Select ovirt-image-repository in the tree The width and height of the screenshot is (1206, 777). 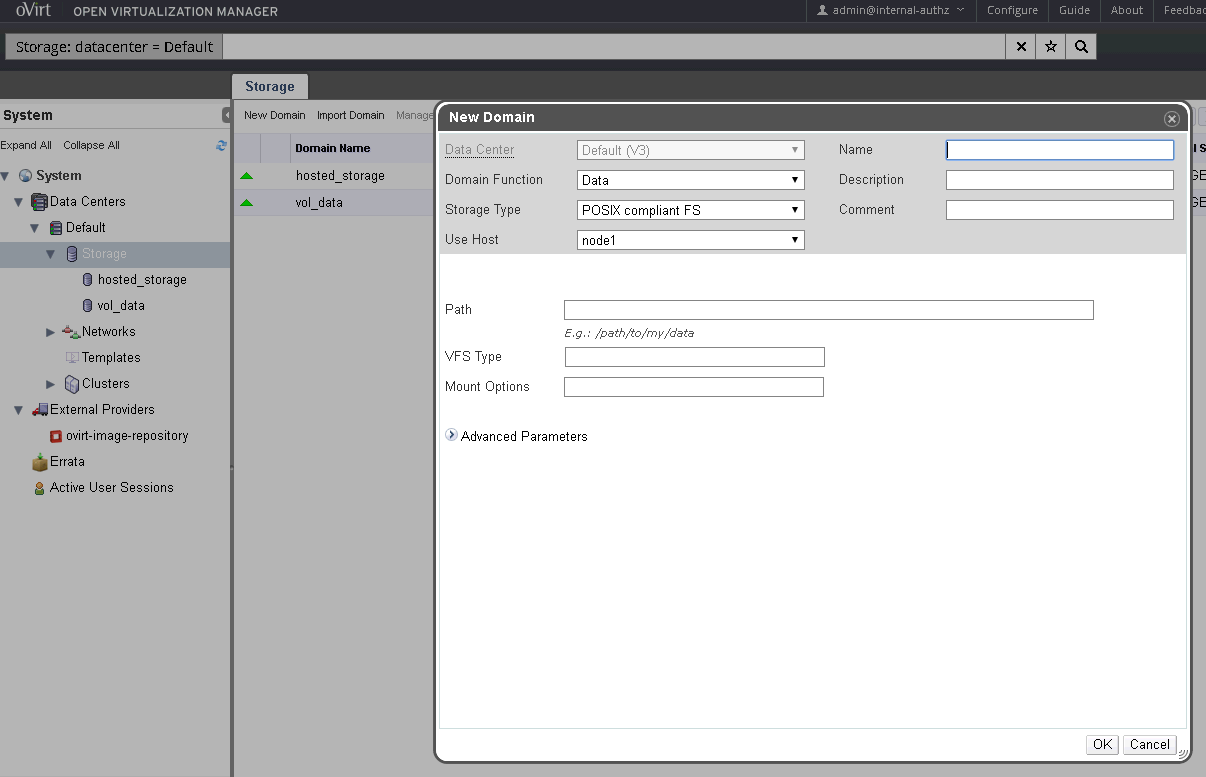(127, 436)
